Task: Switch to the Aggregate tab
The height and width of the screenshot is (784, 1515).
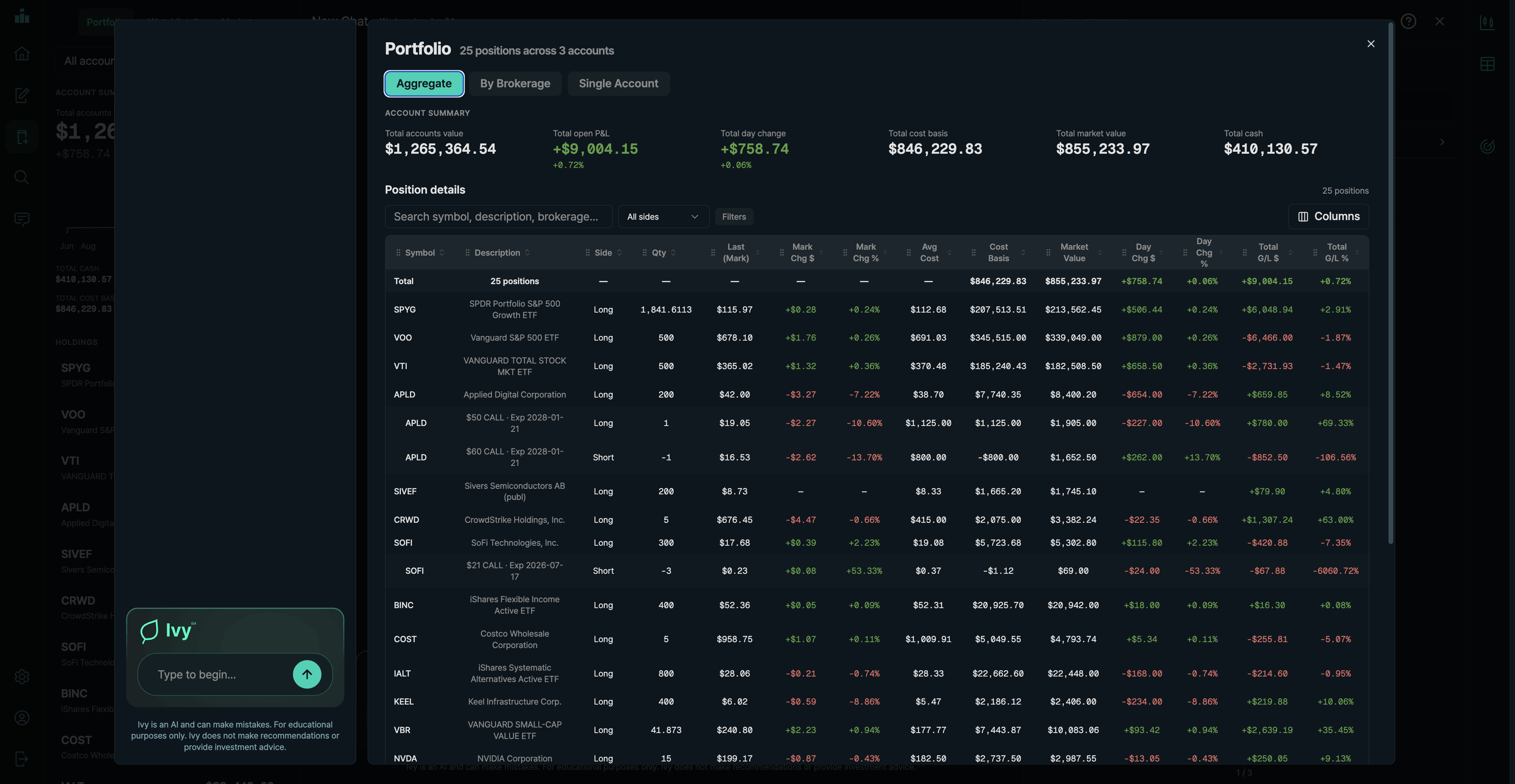Action: [x=424, y=83]
